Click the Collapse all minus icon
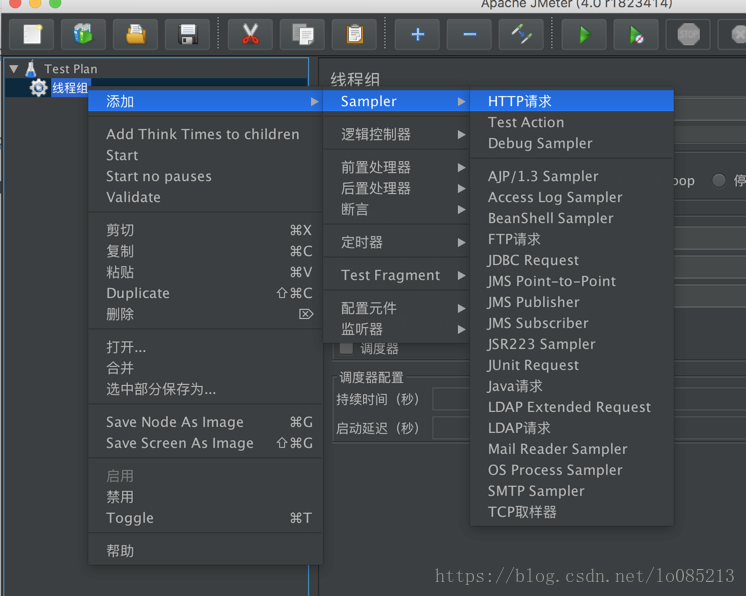This screenshot has width=746, height=596. click(x=469, y=34)
